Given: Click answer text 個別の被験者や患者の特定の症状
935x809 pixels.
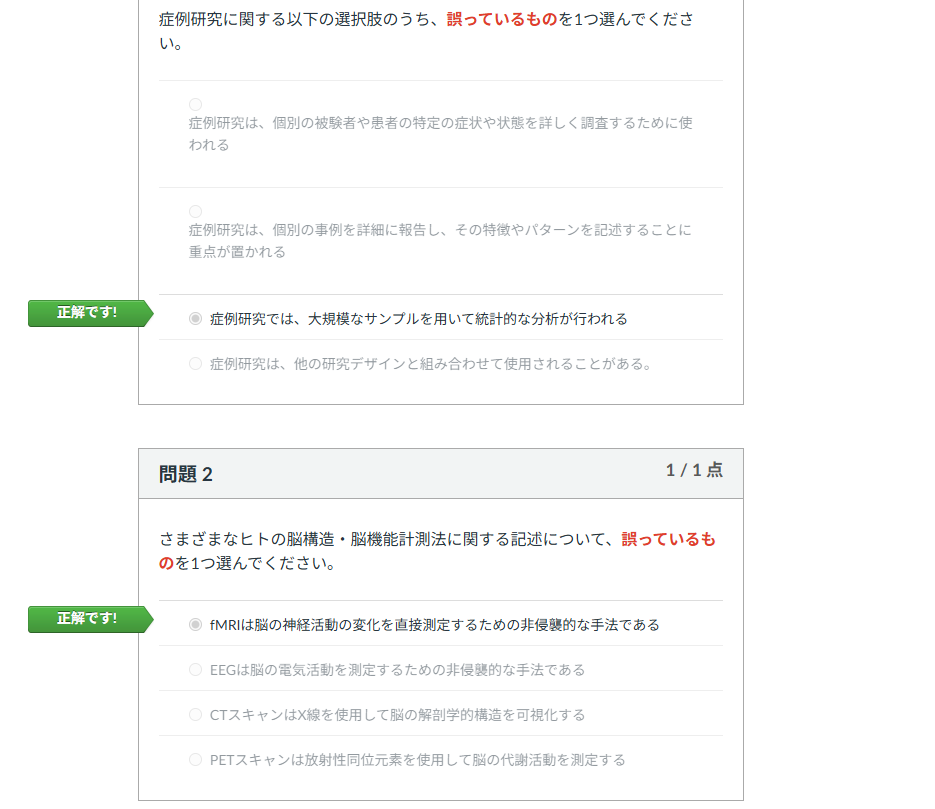Looking at the screenshot, I should pos(440,133).
